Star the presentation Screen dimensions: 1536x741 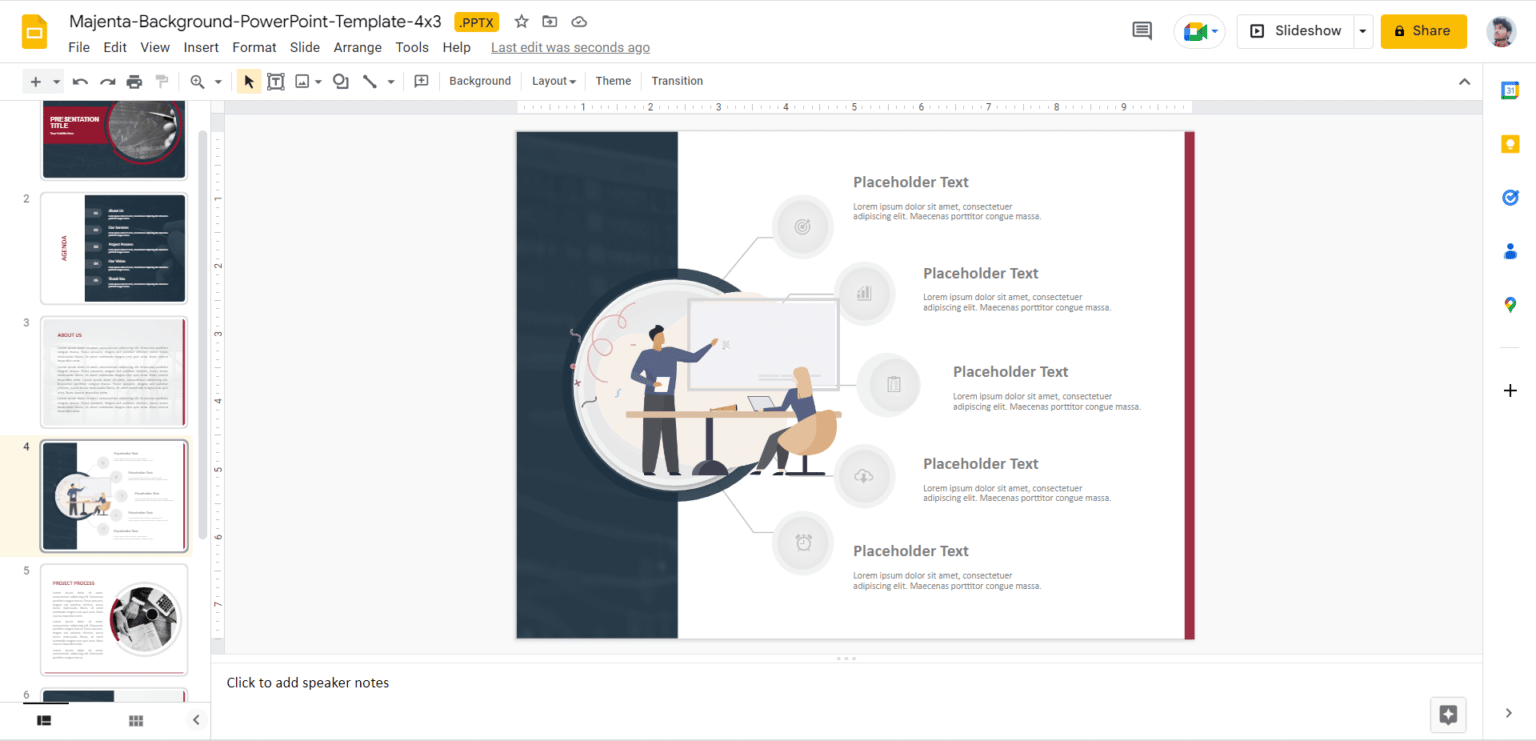point(521,21)
